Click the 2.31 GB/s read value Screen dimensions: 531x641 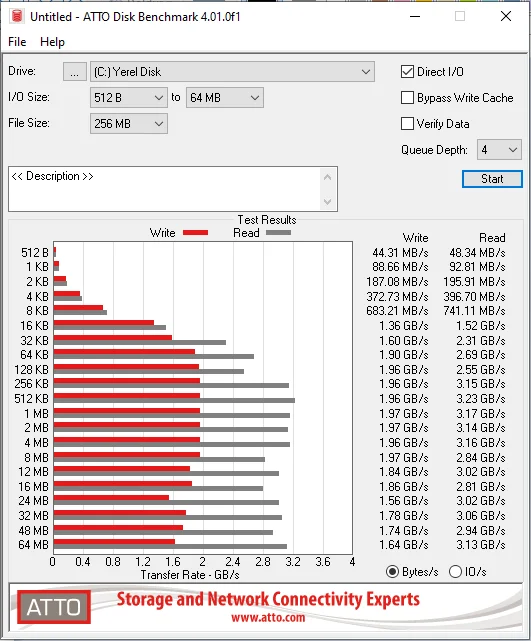pyautogui.click(x=481, y=341)
